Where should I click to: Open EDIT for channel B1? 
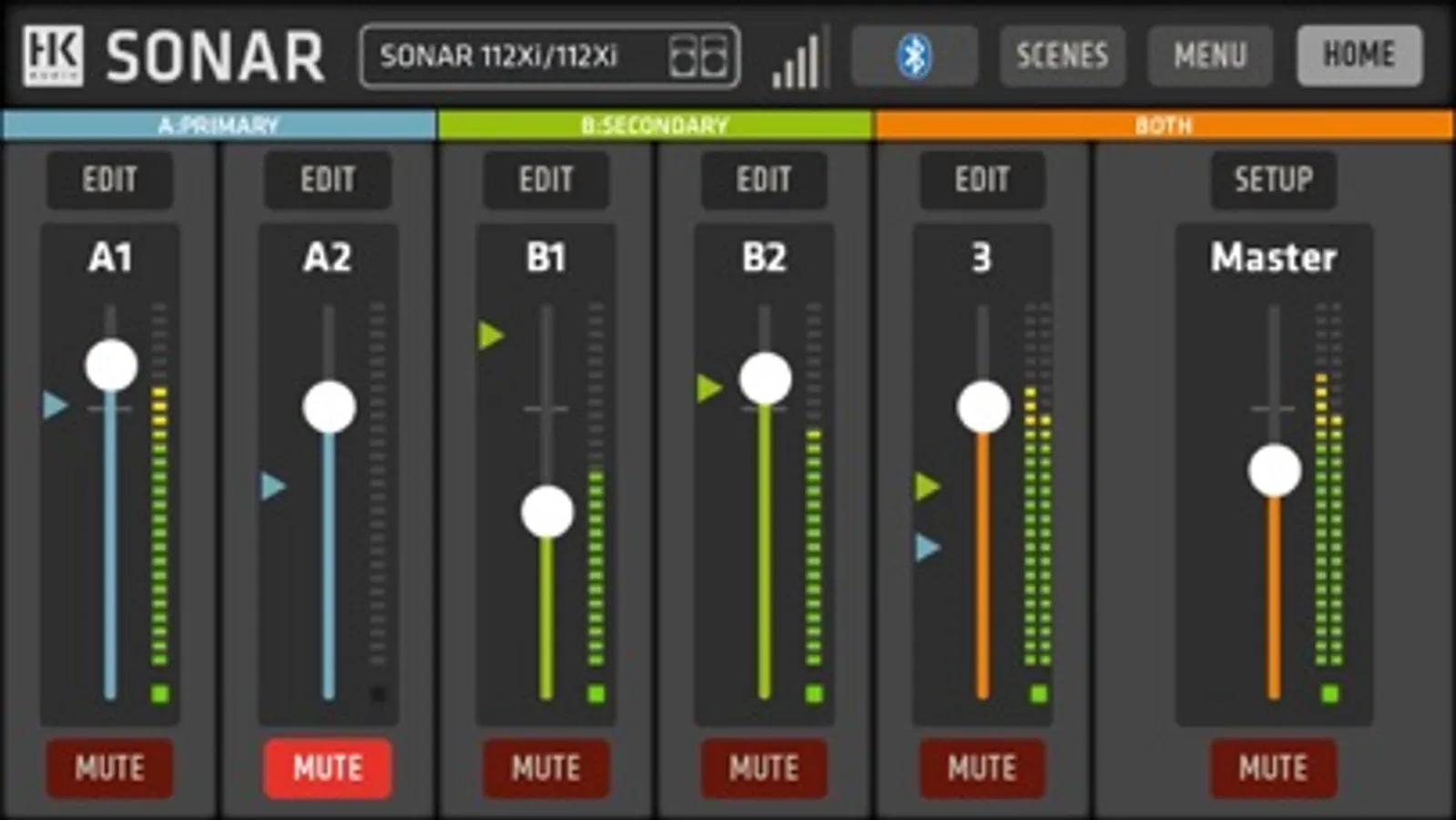point(546,179)
